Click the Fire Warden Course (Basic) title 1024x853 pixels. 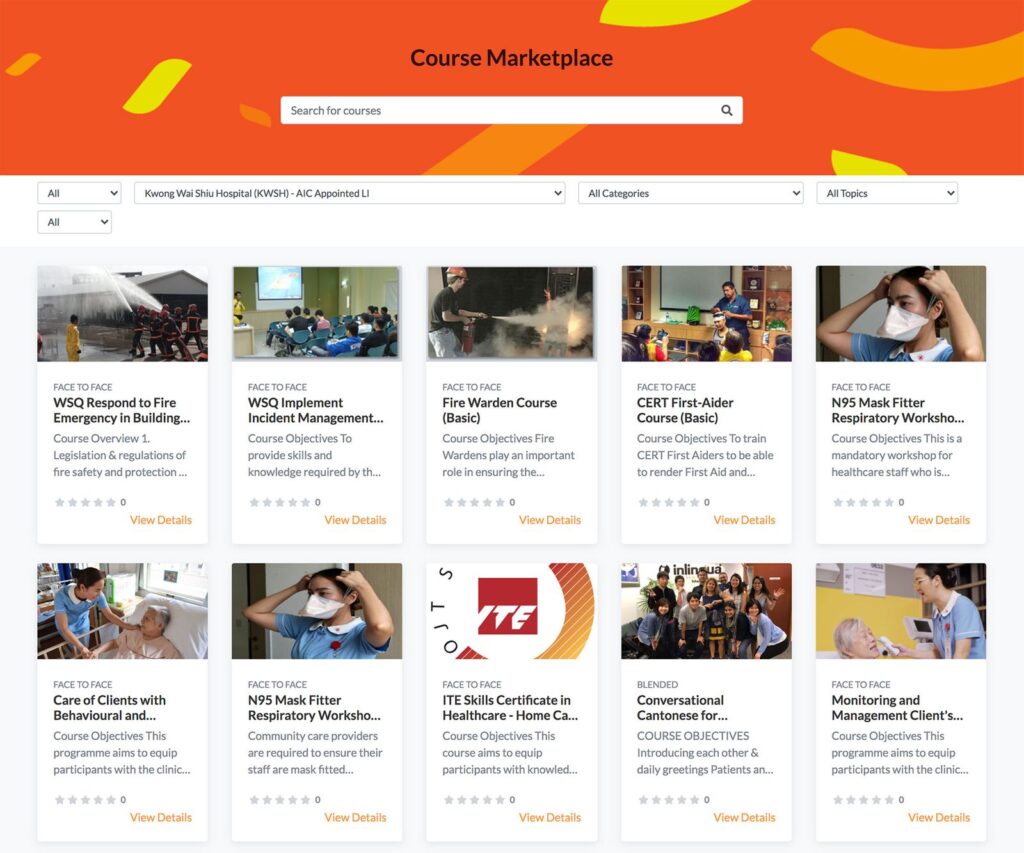[500, 410]
